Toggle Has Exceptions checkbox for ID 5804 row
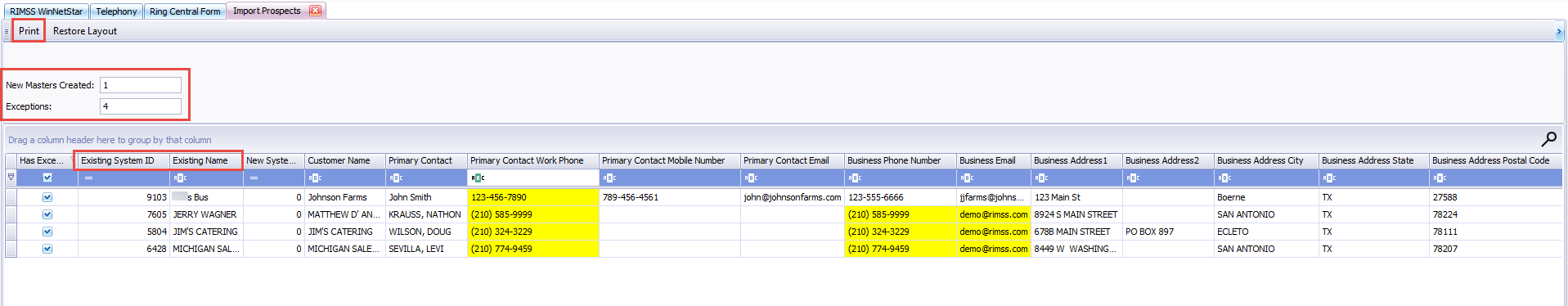Screen dimensions: 1568x306 (47, 232)
